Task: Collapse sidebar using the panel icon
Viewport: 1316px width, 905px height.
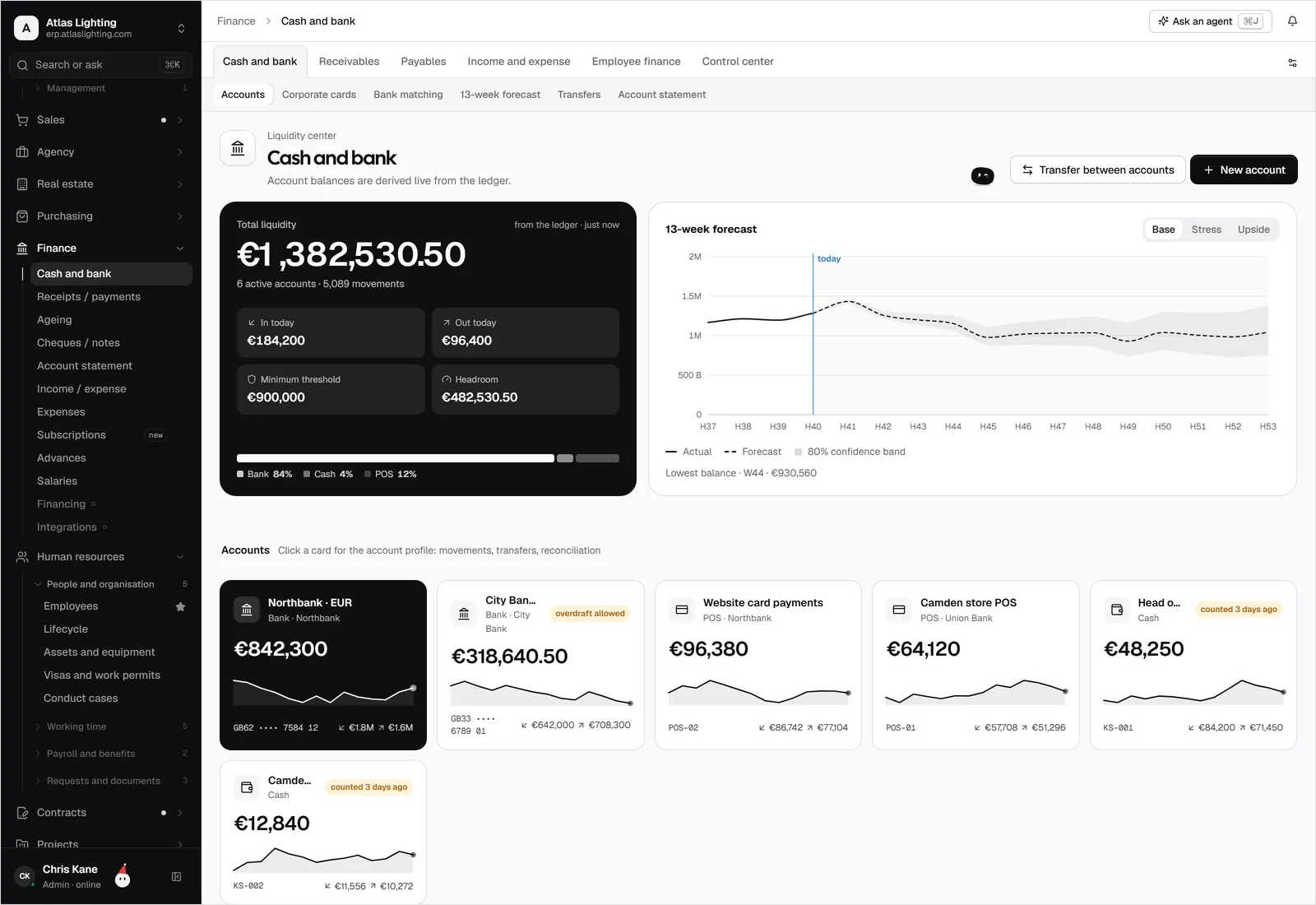Action: coord(176,877)
